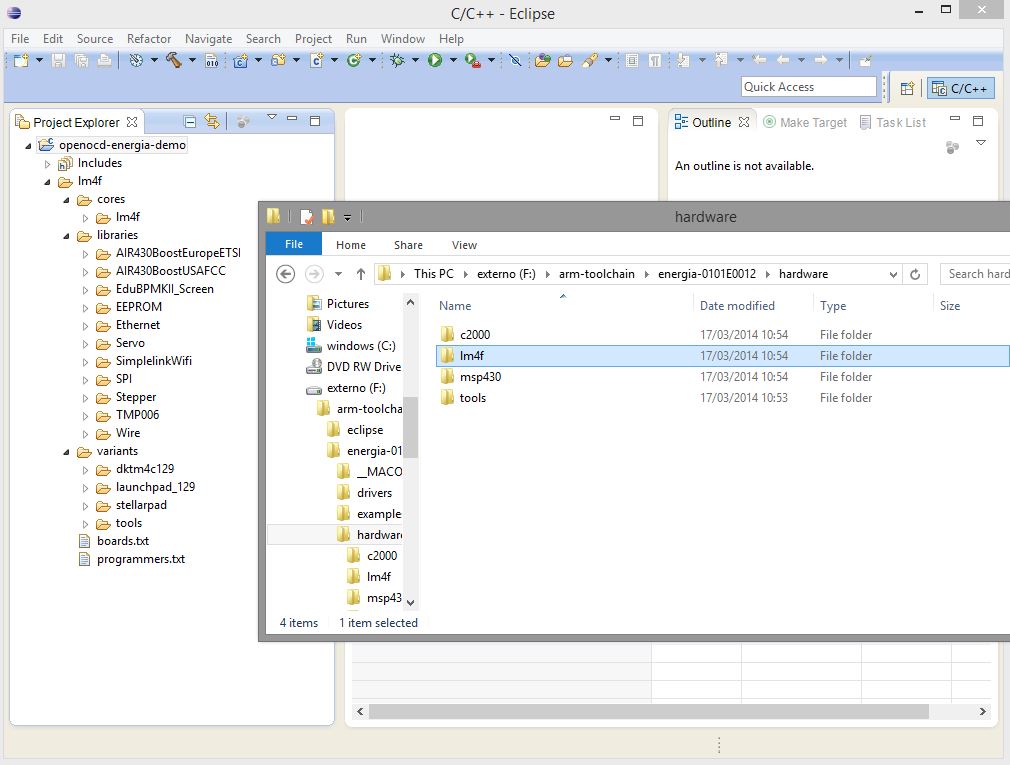The width and height of the screenshot is (1010, 765).
Task: Click the Open Perspective icon
Action: click(907, 88)
